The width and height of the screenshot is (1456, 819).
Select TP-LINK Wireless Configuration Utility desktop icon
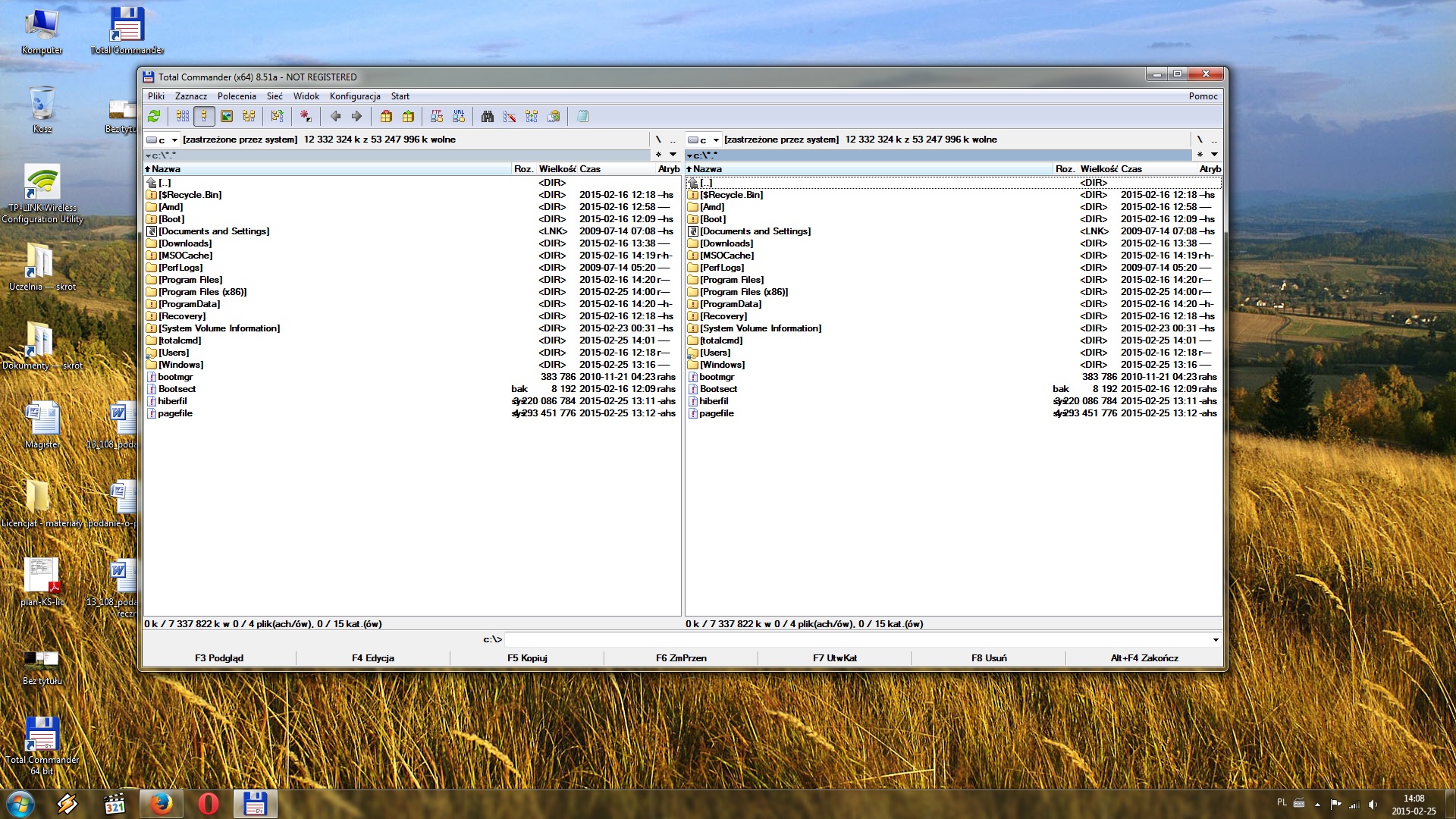[x=42, y=194]
